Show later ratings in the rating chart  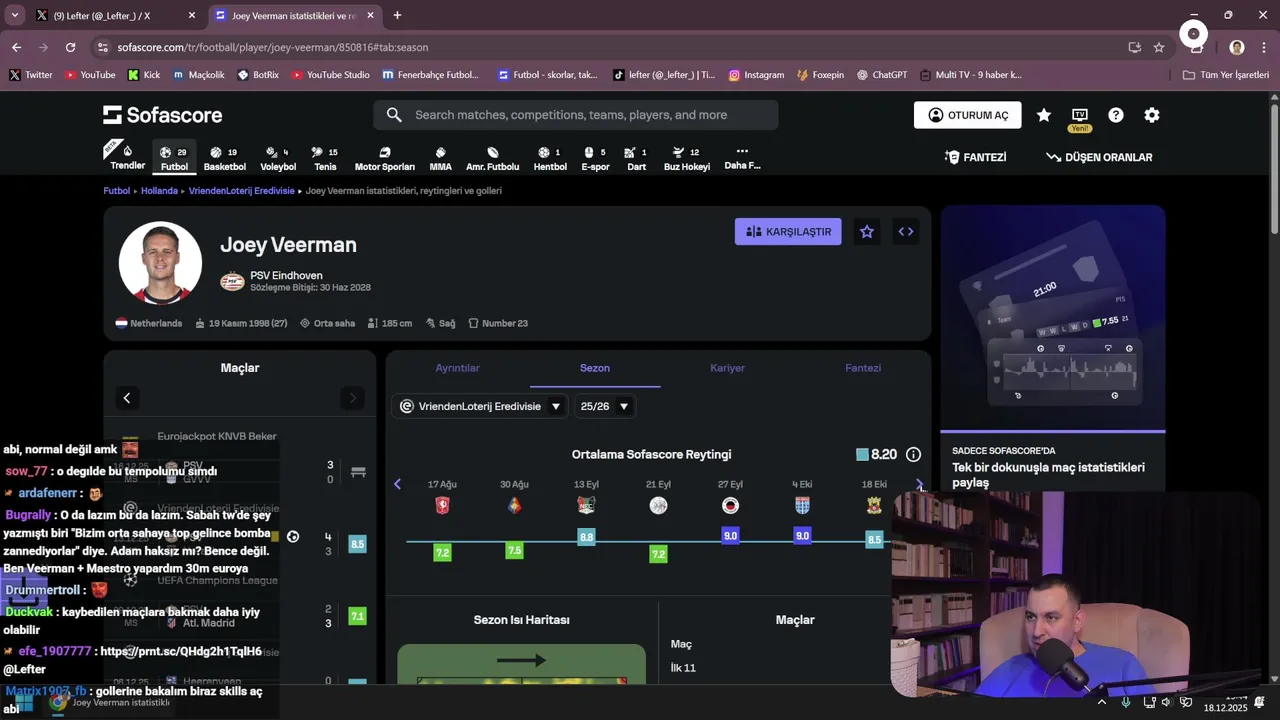[919, 484]
